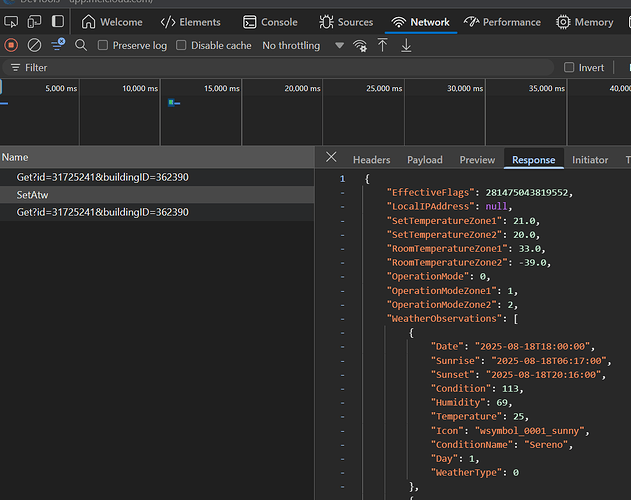631x500 pixels.
Task: Open the Headers details tab
Action: (x=371, y=160)
